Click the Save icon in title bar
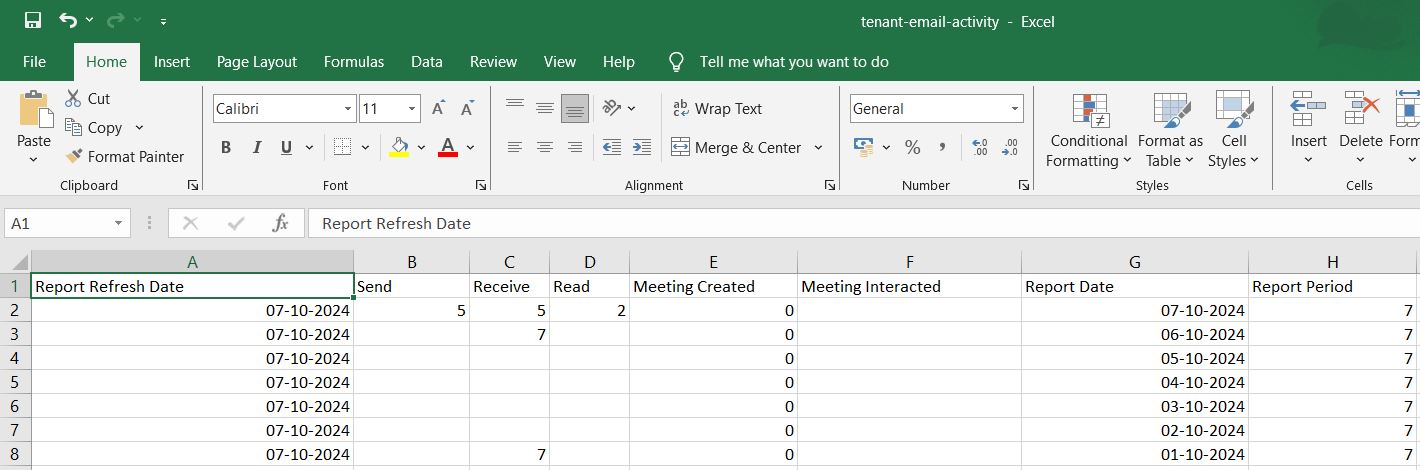Viewport: 1420px width, 470px height. [x=32, y=20]
